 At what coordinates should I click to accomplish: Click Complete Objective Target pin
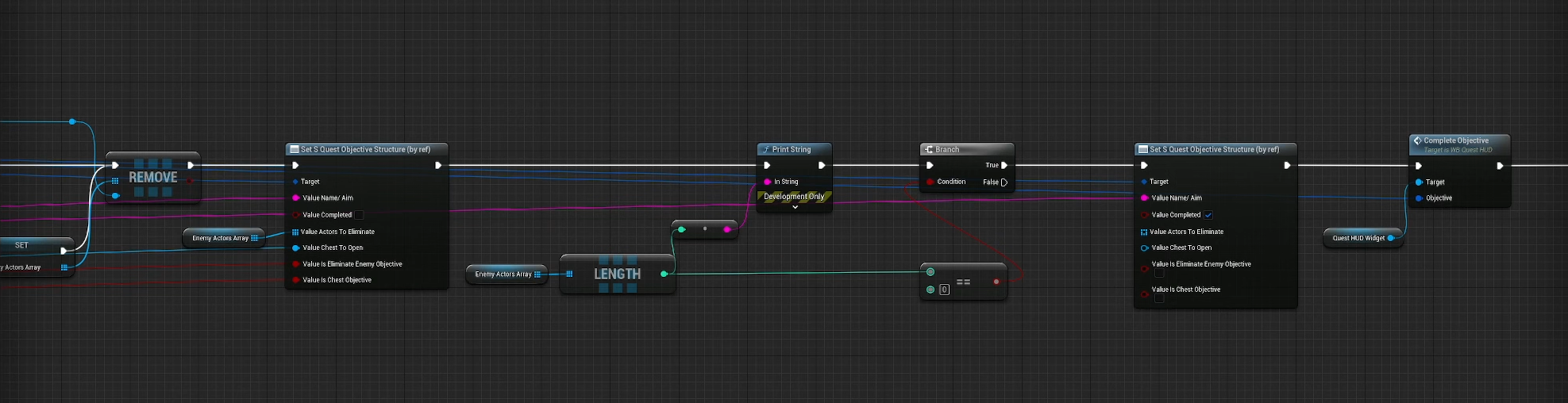pyautogui.click(x=1419, y=182)
